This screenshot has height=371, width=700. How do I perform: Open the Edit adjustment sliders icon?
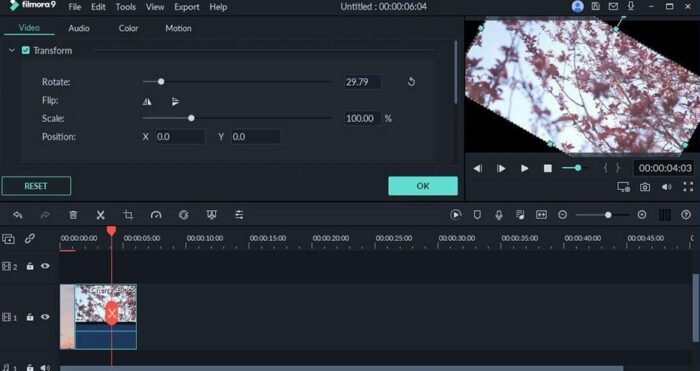click(239, 215)
